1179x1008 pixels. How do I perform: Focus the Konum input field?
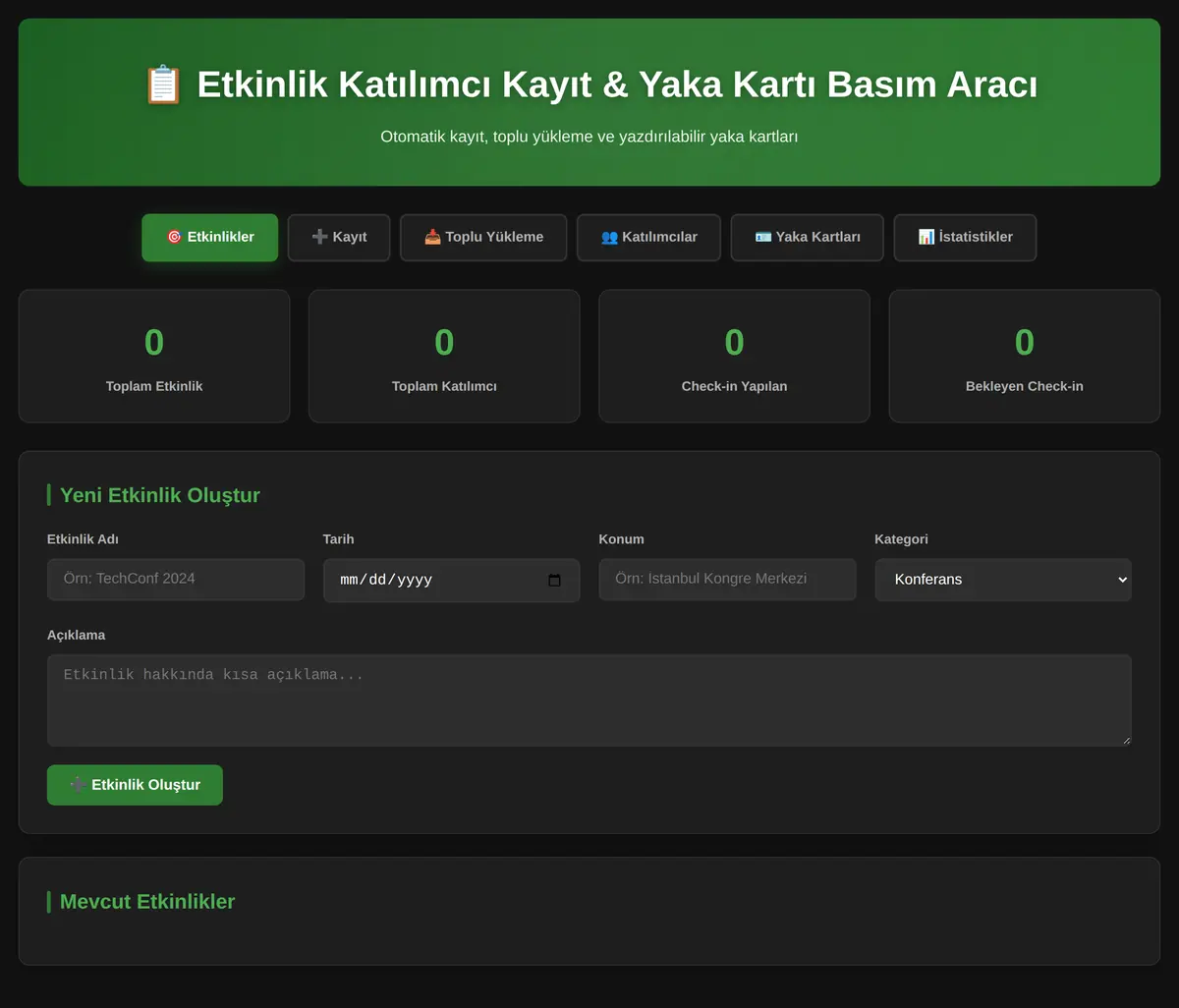727,580
